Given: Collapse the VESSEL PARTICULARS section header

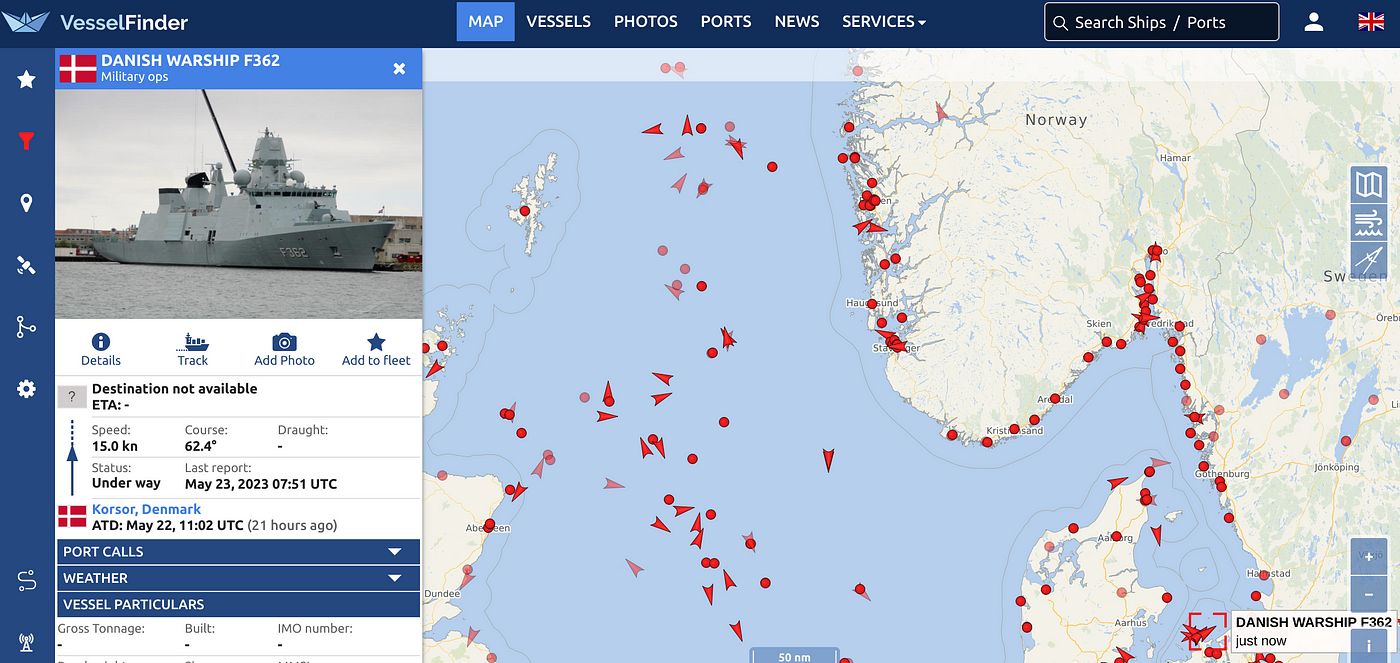Looking at the screenshot, I should click(238, 604).
